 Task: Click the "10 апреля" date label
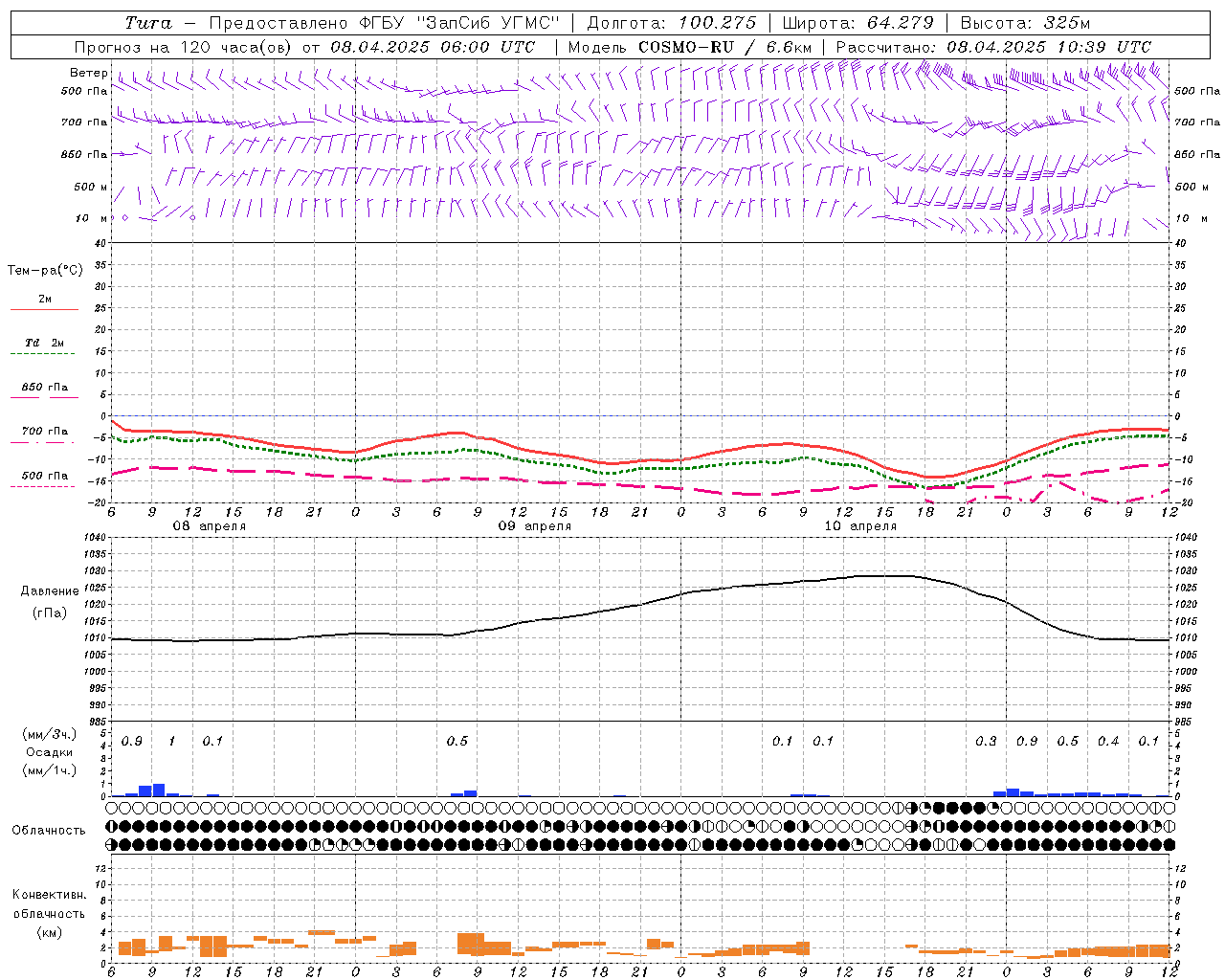pos(860,526)
